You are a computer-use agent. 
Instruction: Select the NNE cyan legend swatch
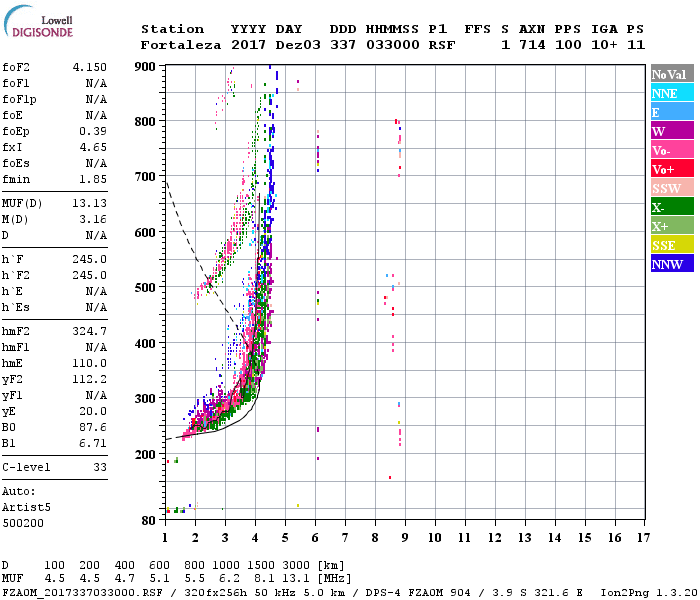pyautogui.click(x=672, y=92)
